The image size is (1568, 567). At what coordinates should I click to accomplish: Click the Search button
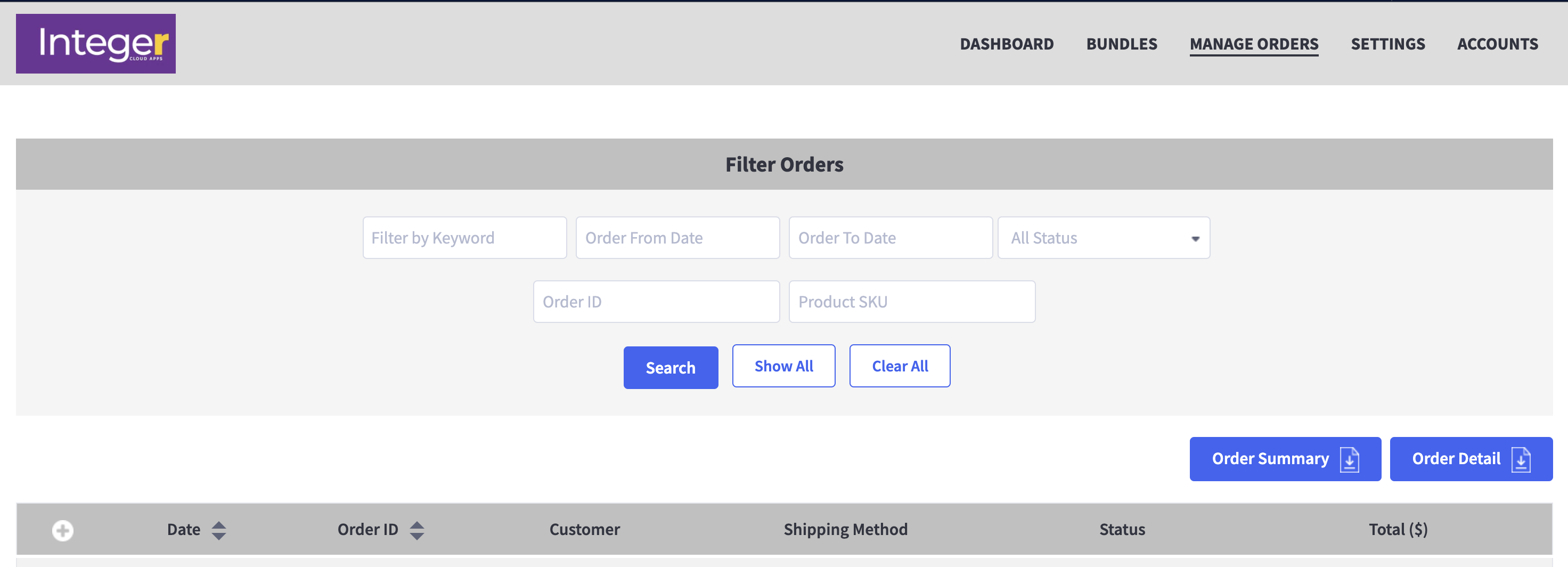pyautogui.click(x=670, y=367)
